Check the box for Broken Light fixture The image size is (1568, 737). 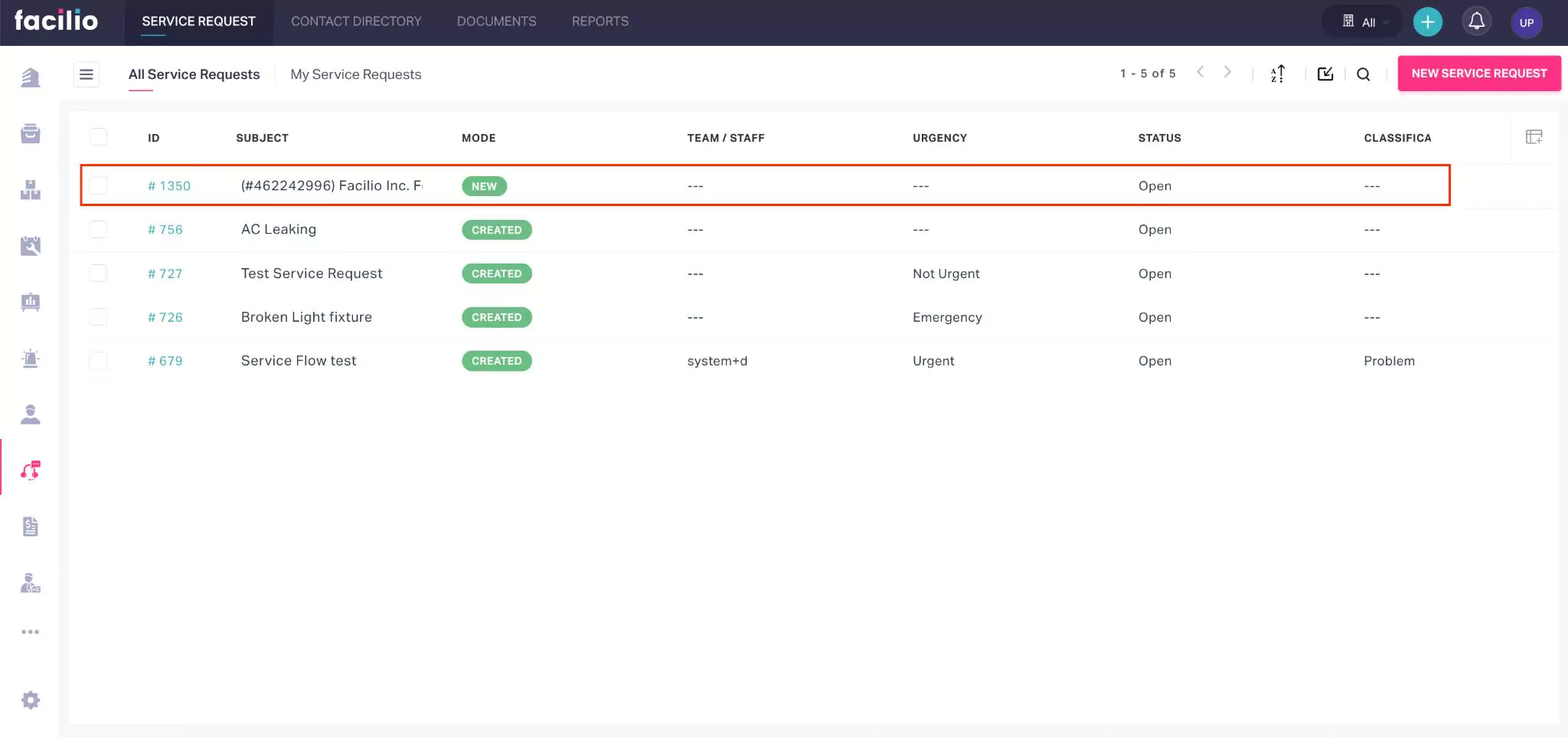[x=98, y=317]
